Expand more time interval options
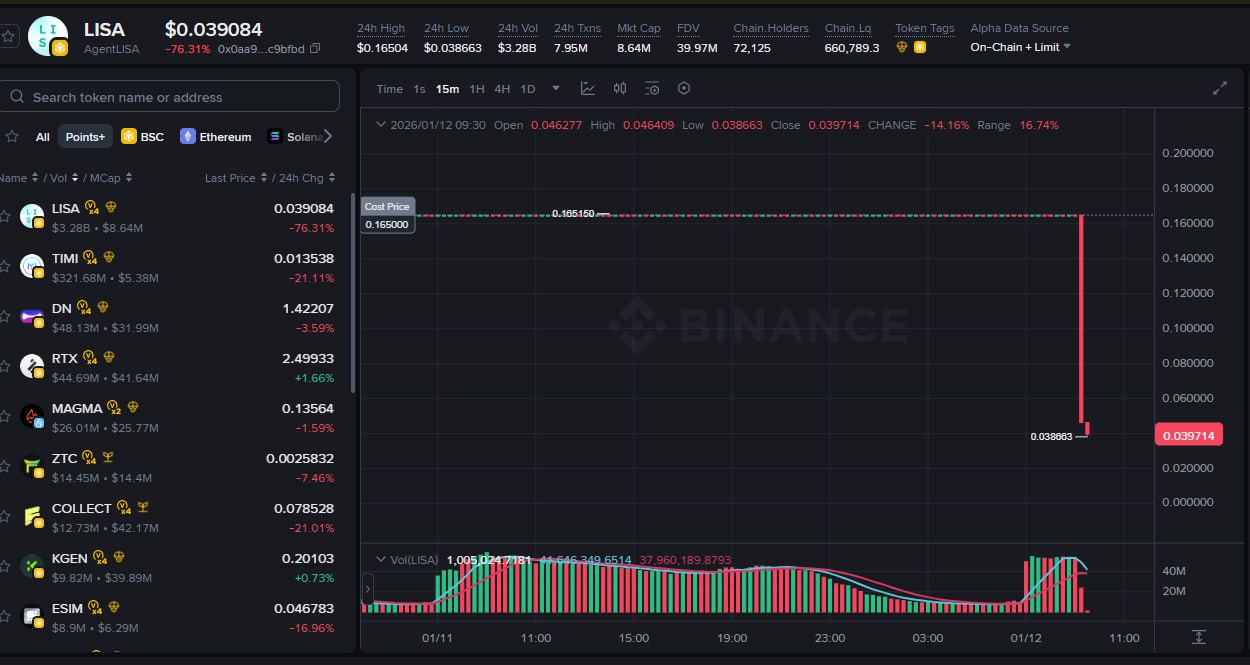Screen dimensions: 1250x665 pos(556,89)
